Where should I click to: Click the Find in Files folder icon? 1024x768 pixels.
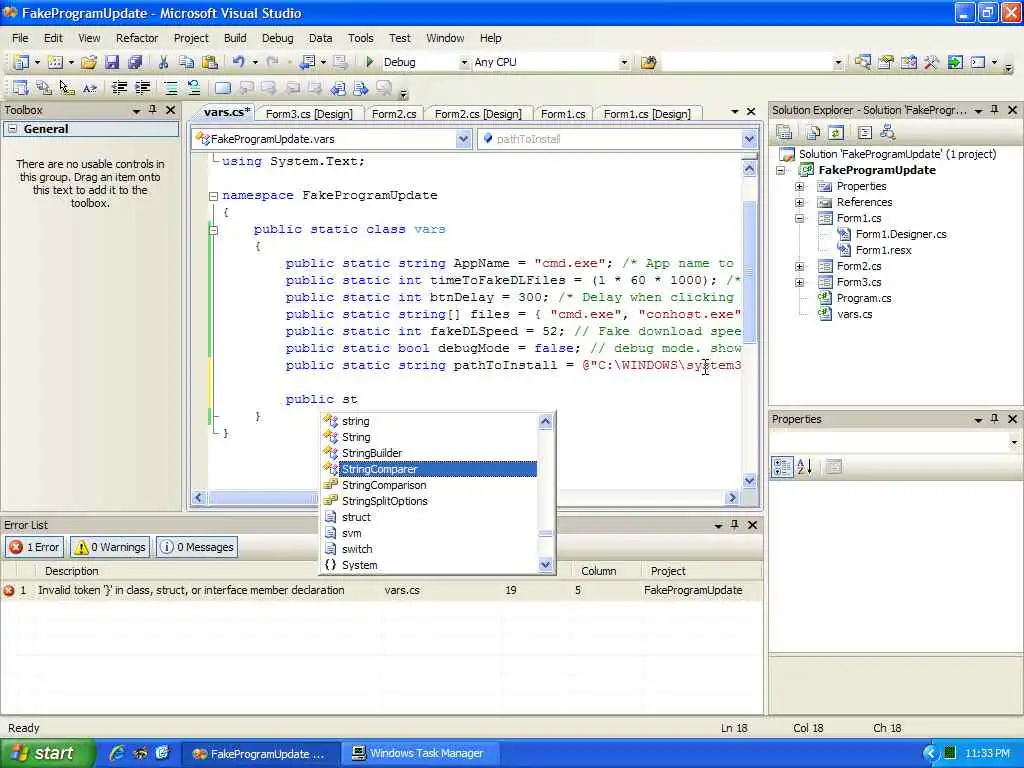point(648,63)
